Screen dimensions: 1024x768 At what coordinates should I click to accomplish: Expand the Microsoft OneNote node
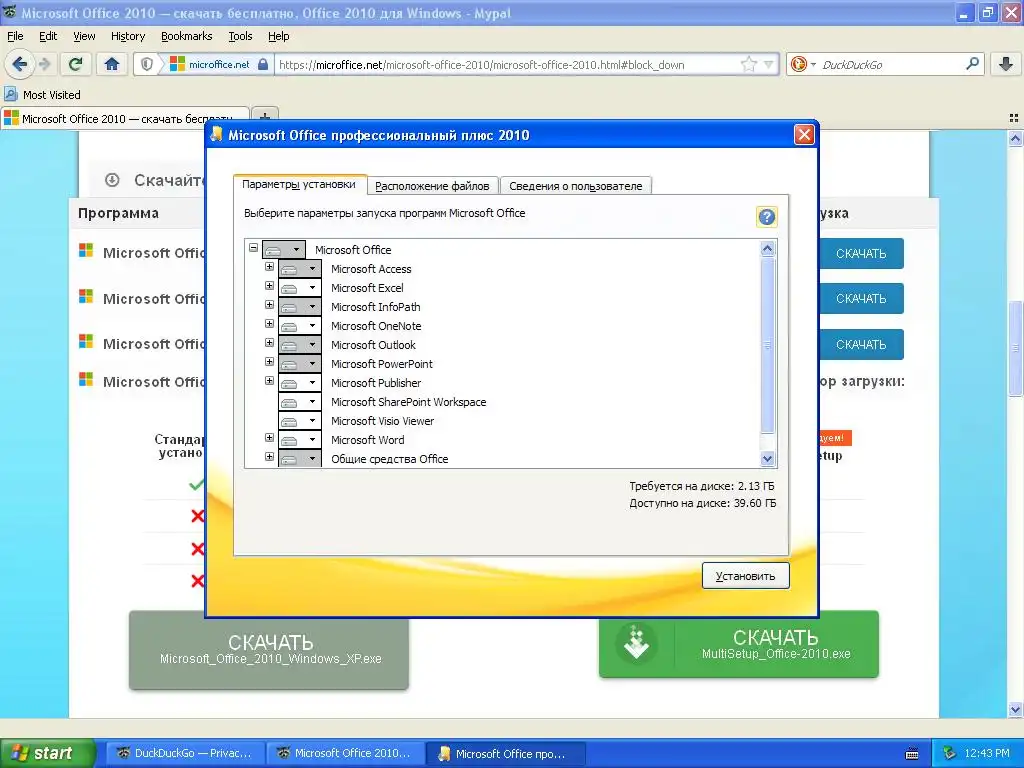click(269, 323)
